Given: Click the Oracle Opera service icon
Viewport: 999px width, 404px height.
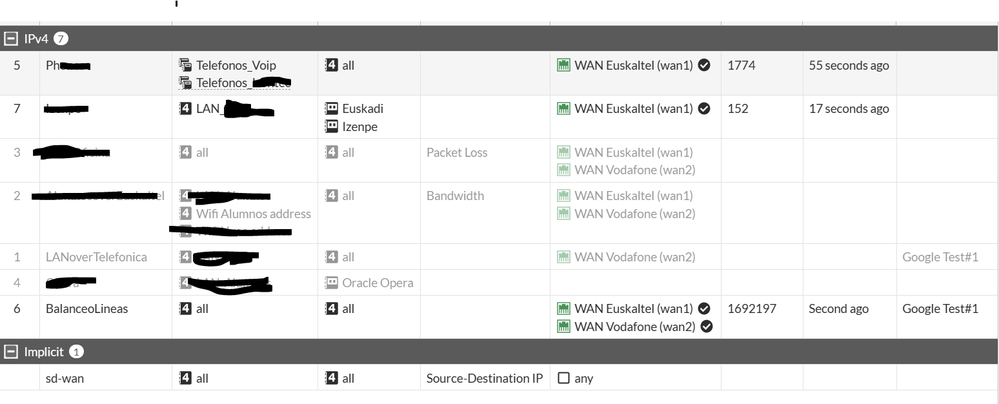Looking at the screenshot, I should 331,283.
